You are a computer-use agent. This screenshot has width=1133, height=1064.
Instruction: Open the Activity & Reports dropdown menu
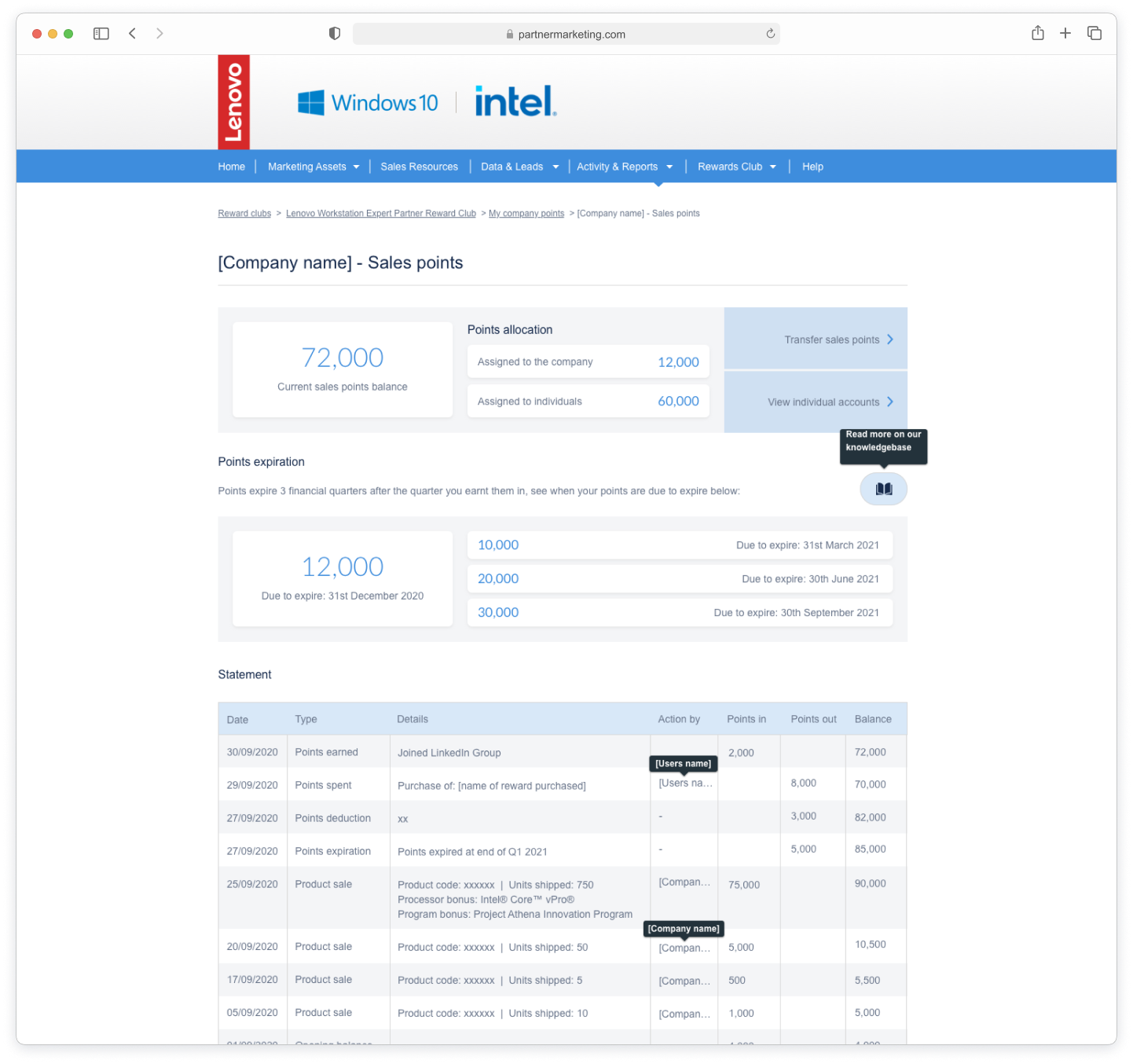click(x=625, y=167)
